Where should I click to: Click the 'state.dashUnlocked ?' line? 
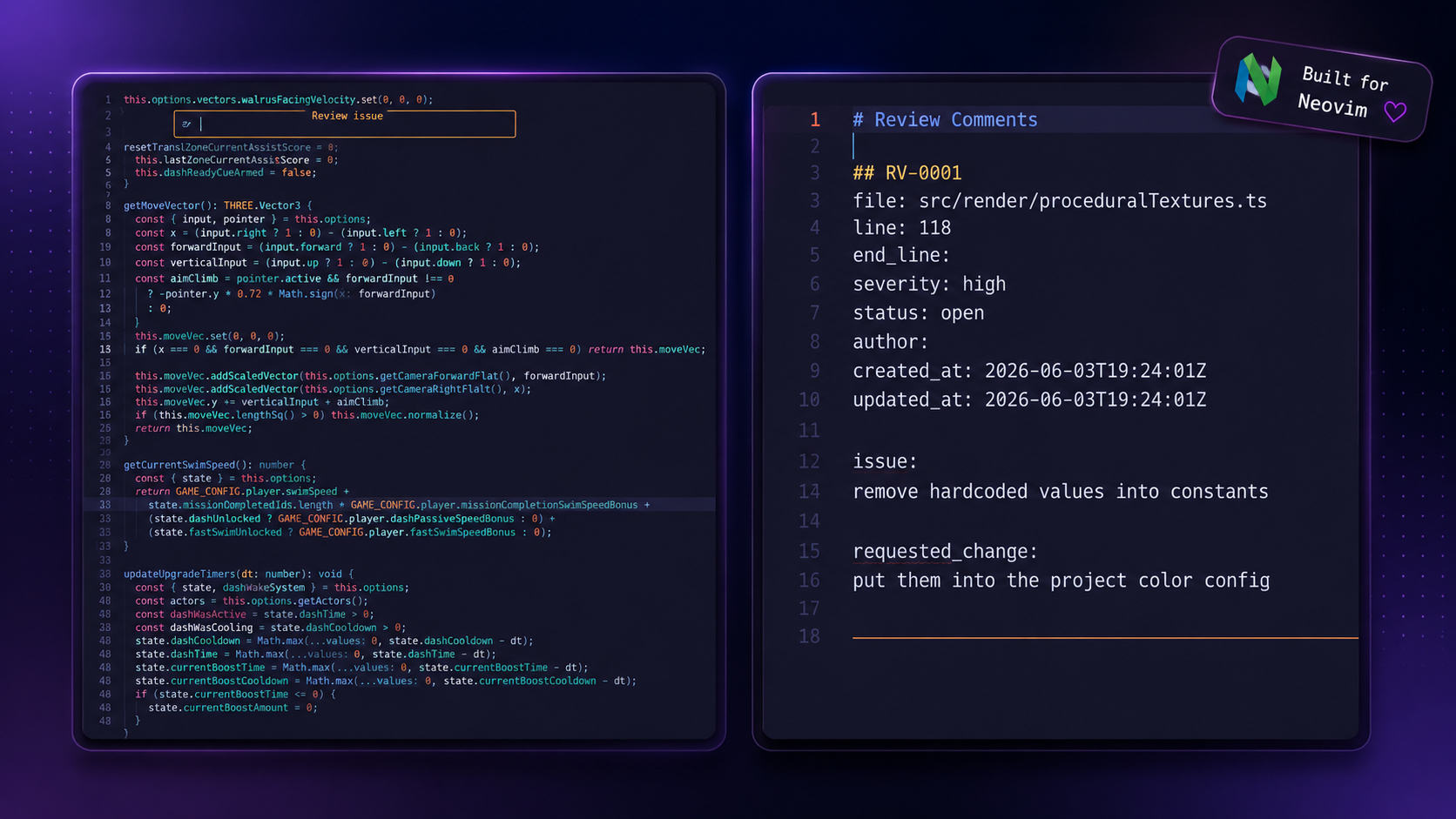352,519
